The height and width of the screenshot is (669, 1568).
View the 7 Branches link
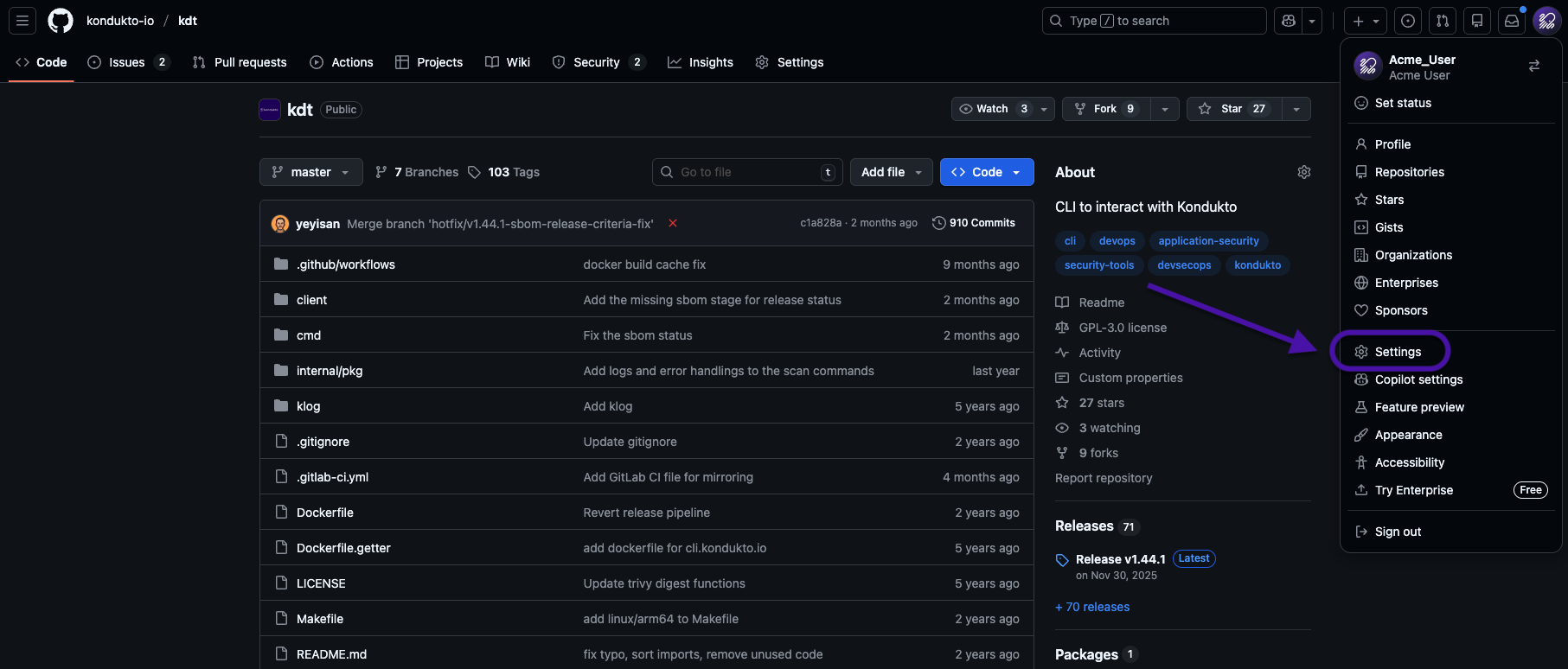417,172
